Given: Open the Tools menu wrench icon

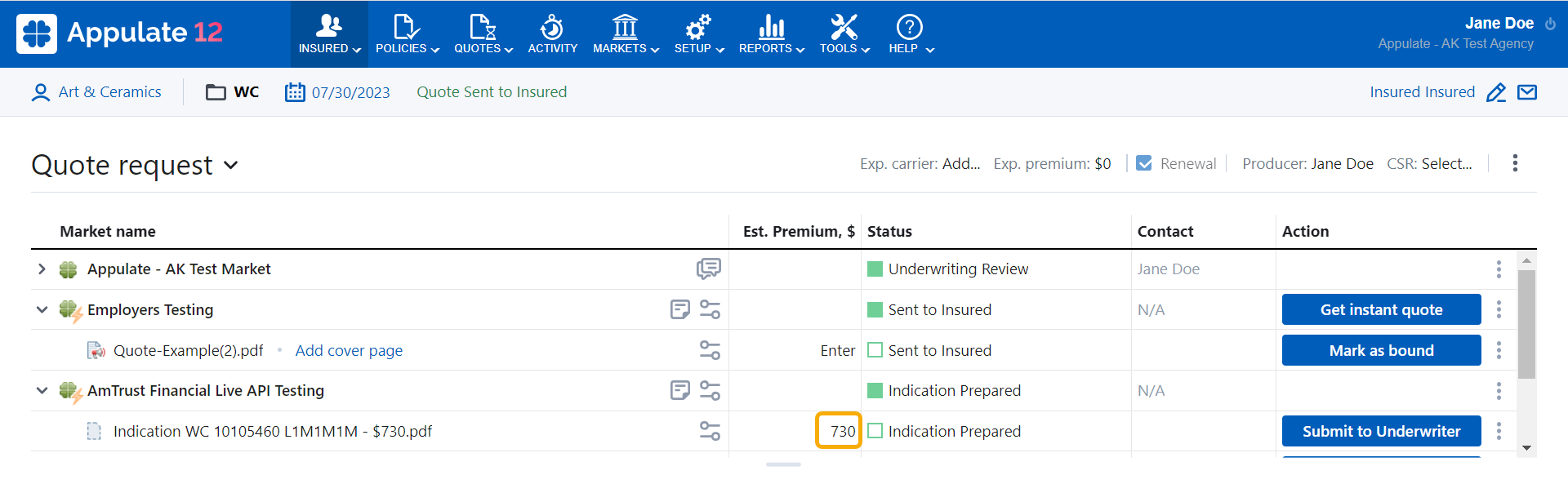Looking at the screenshot, I should (x=844, y=27).
